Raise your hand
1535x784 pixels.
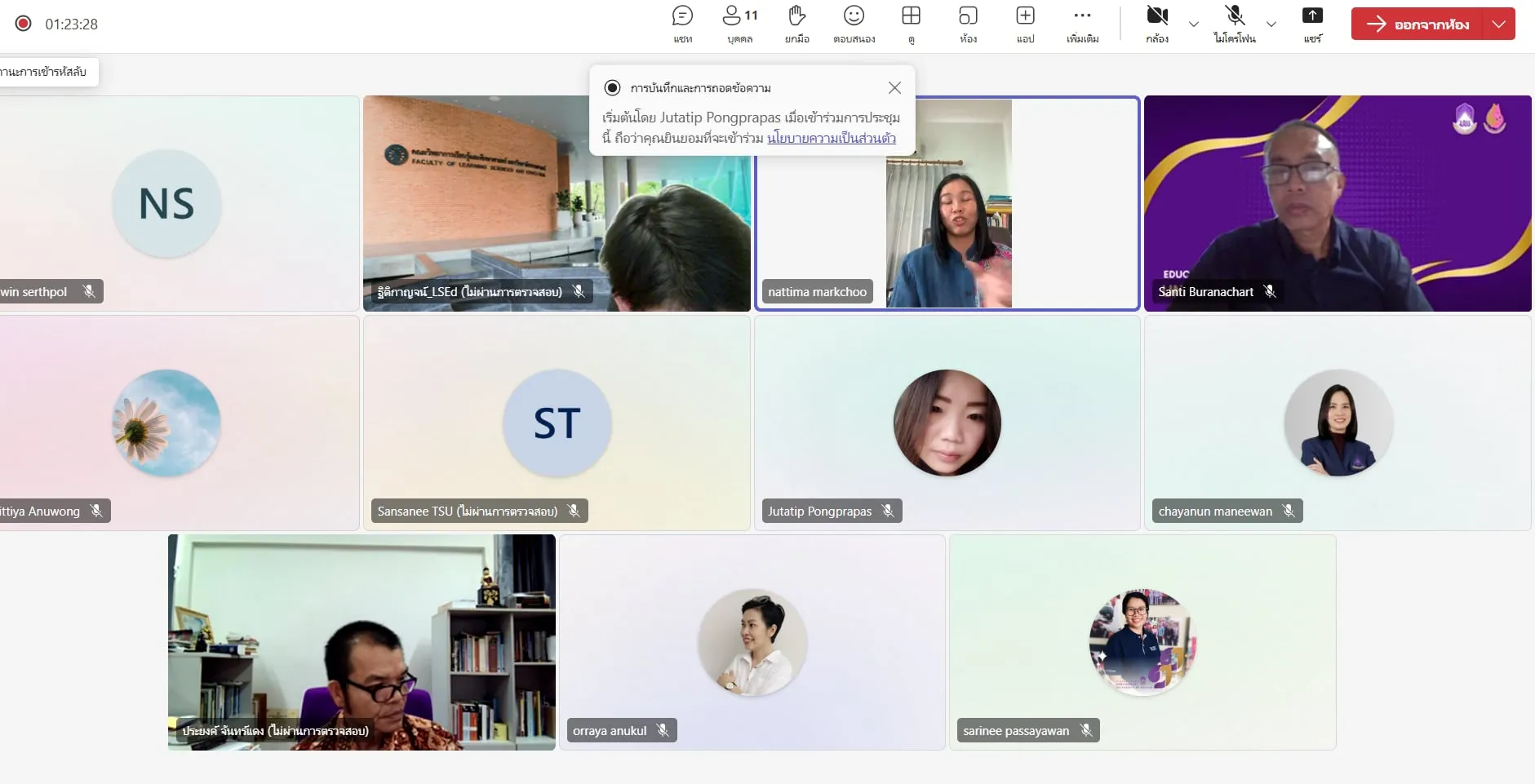[x=796, y=23]
